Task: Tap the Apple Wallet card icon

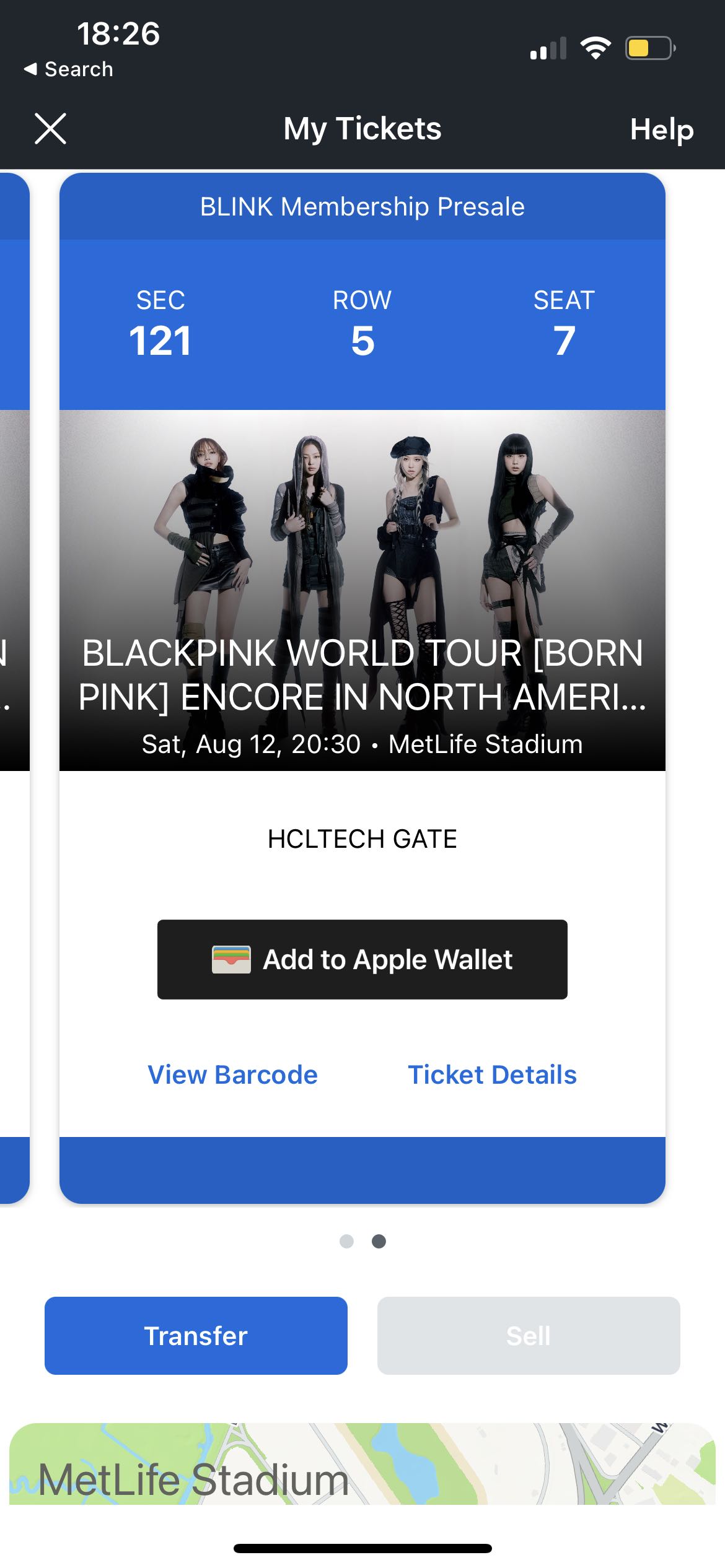Action: click(x=231, y=959)
